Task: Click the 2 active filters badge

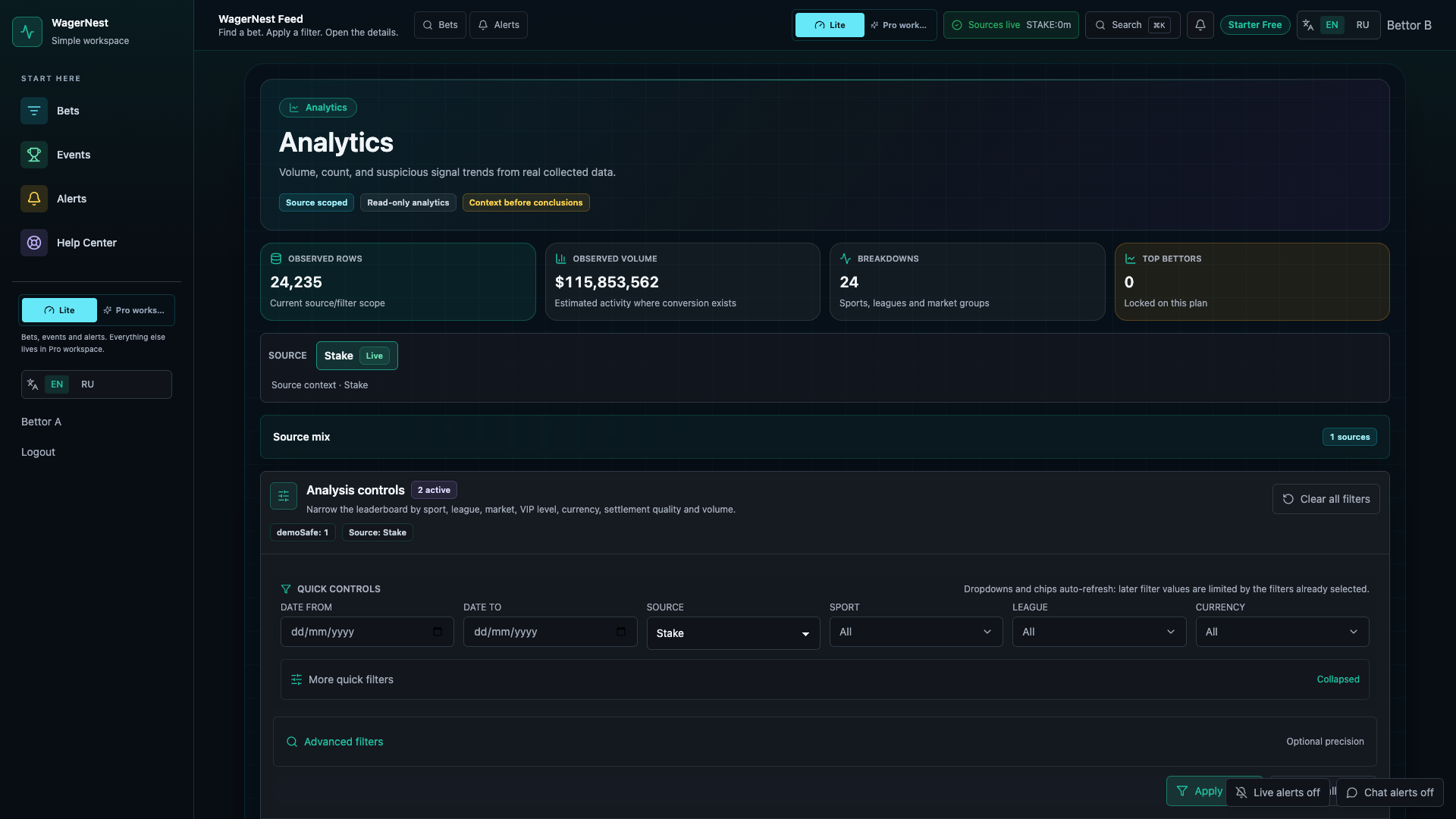Action: [434, 490]
